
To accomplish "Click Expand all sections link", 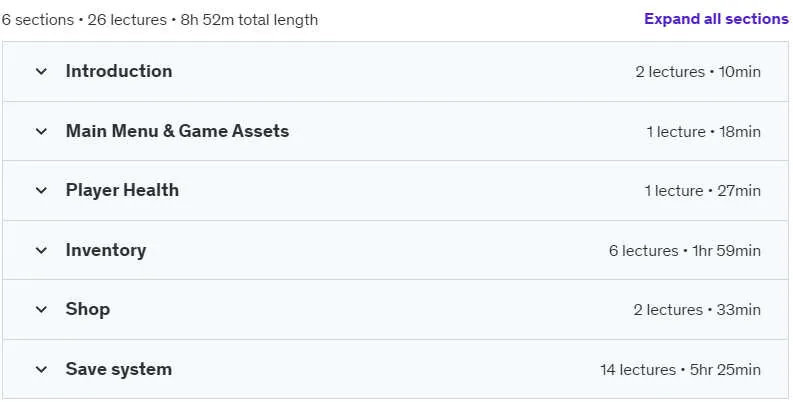I will (716, 19).
